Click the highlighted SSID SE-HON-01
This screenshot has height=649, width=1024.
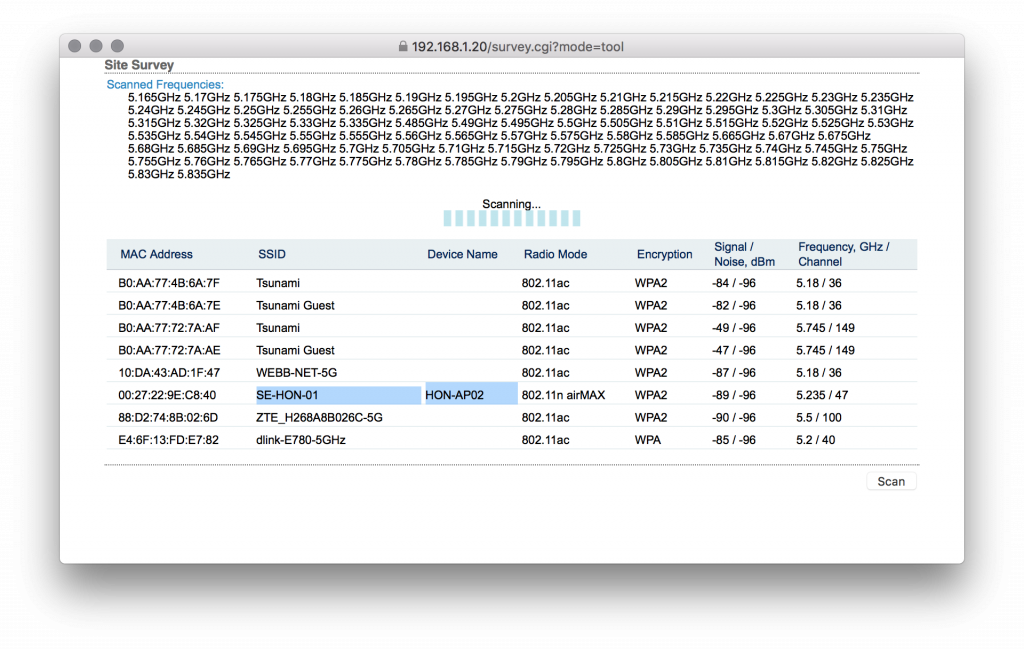click(287, 395)
